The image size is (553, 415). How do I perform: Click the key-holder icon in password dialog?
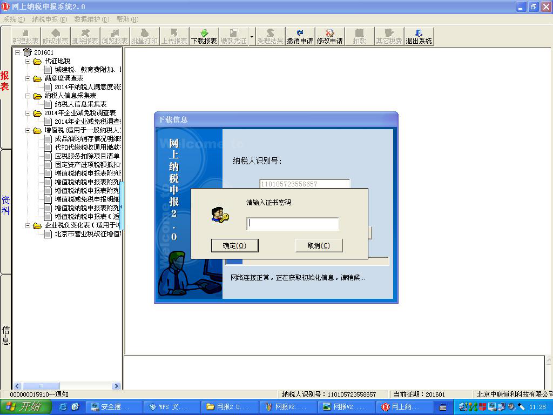220,215
